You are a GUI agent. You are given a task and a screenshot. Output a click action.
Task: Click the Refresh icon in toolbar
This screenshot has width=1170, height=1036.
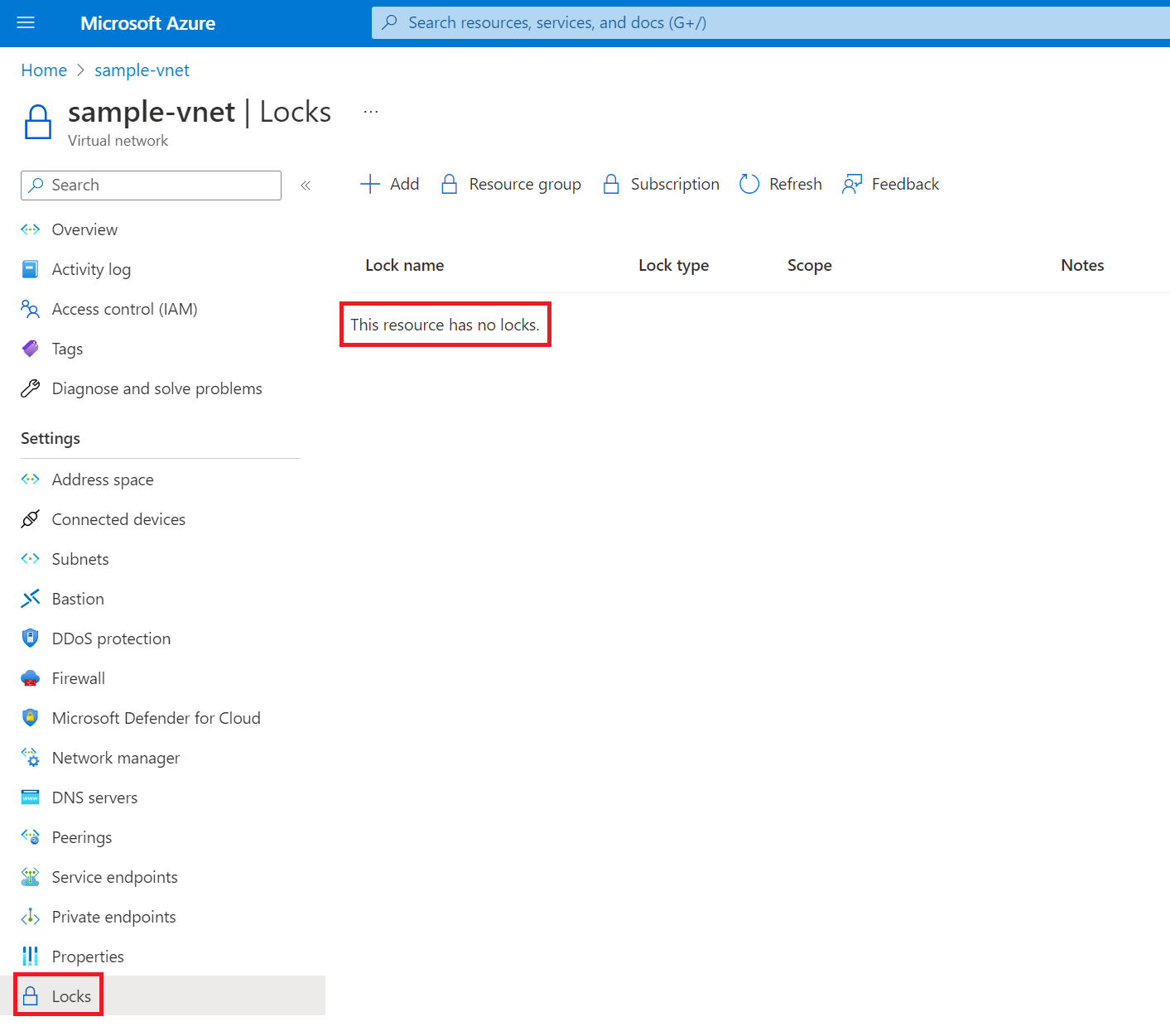pyautogui.click(x=749, y=184)
